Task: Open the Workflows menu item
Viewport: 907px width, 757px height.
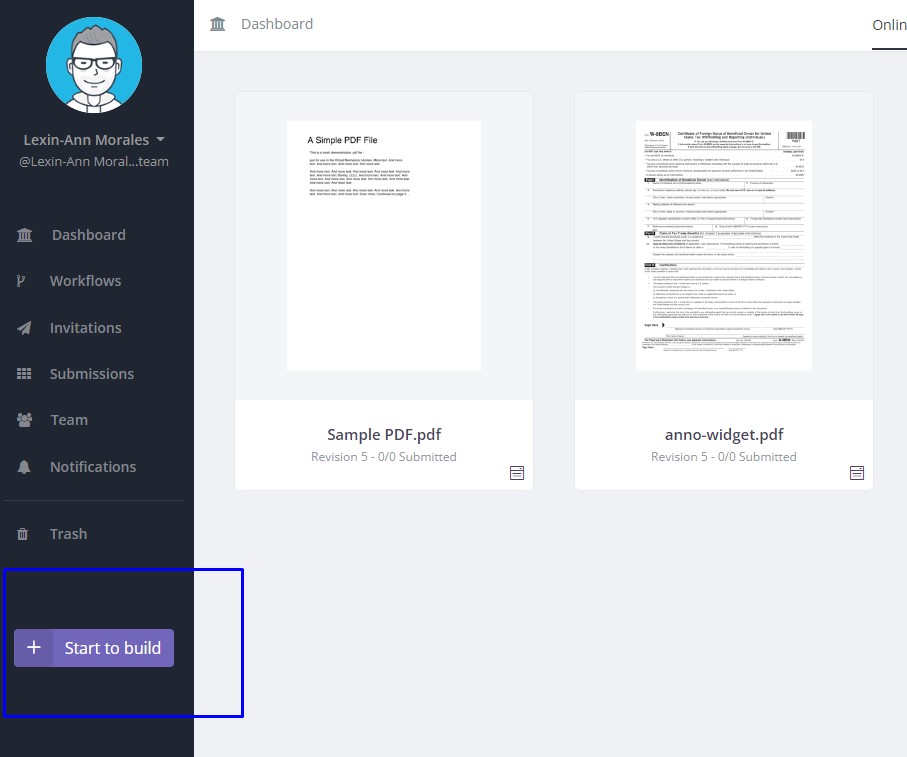Action: click(85, 281)
